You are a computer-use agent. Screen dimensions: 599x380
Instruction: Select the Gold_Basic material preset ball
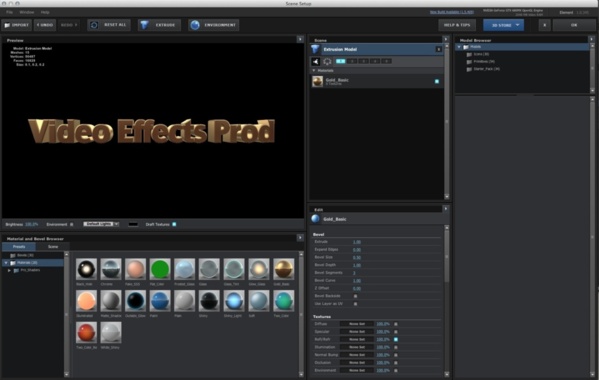pos(283,269)
